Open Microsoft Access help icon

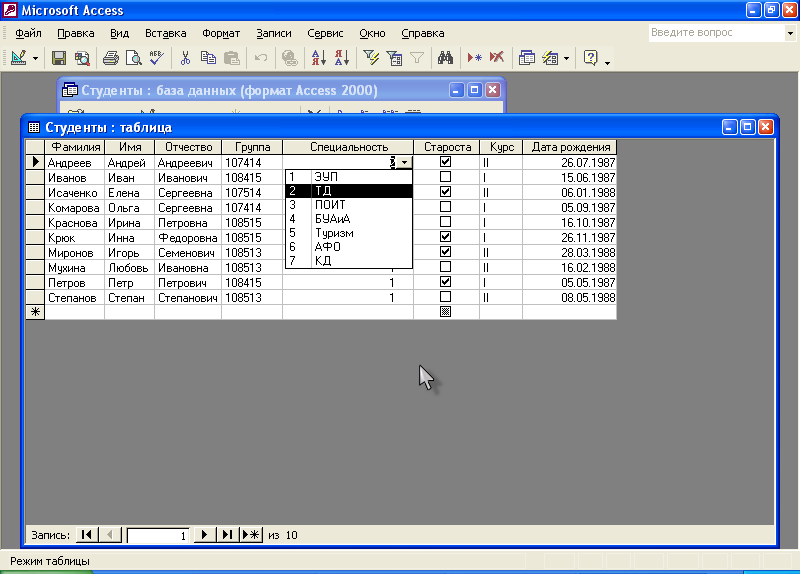pyautogui.click(x=590, y=58)
